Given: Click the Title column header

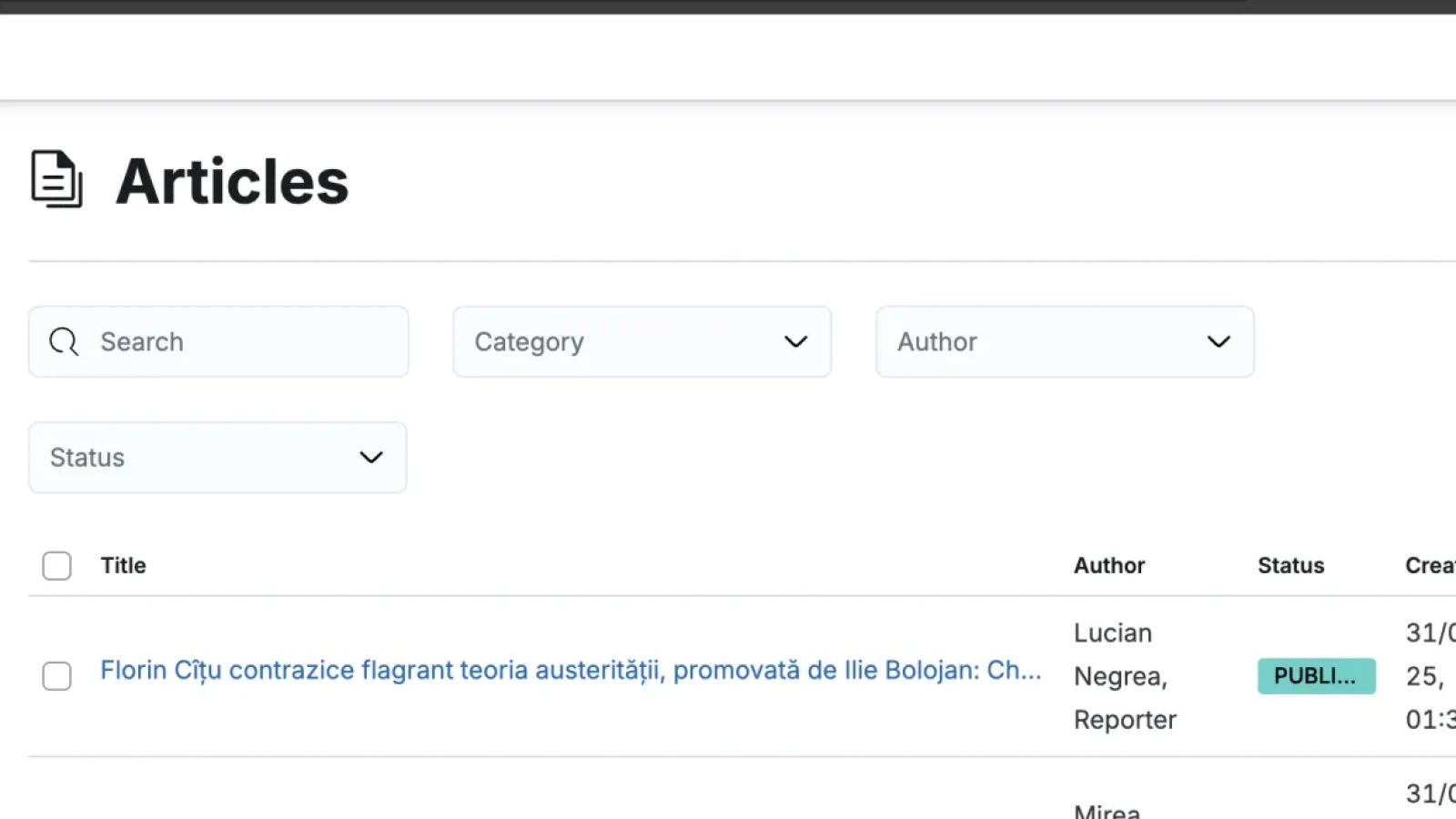Looking at the screenshot, I should coord(123,566).
